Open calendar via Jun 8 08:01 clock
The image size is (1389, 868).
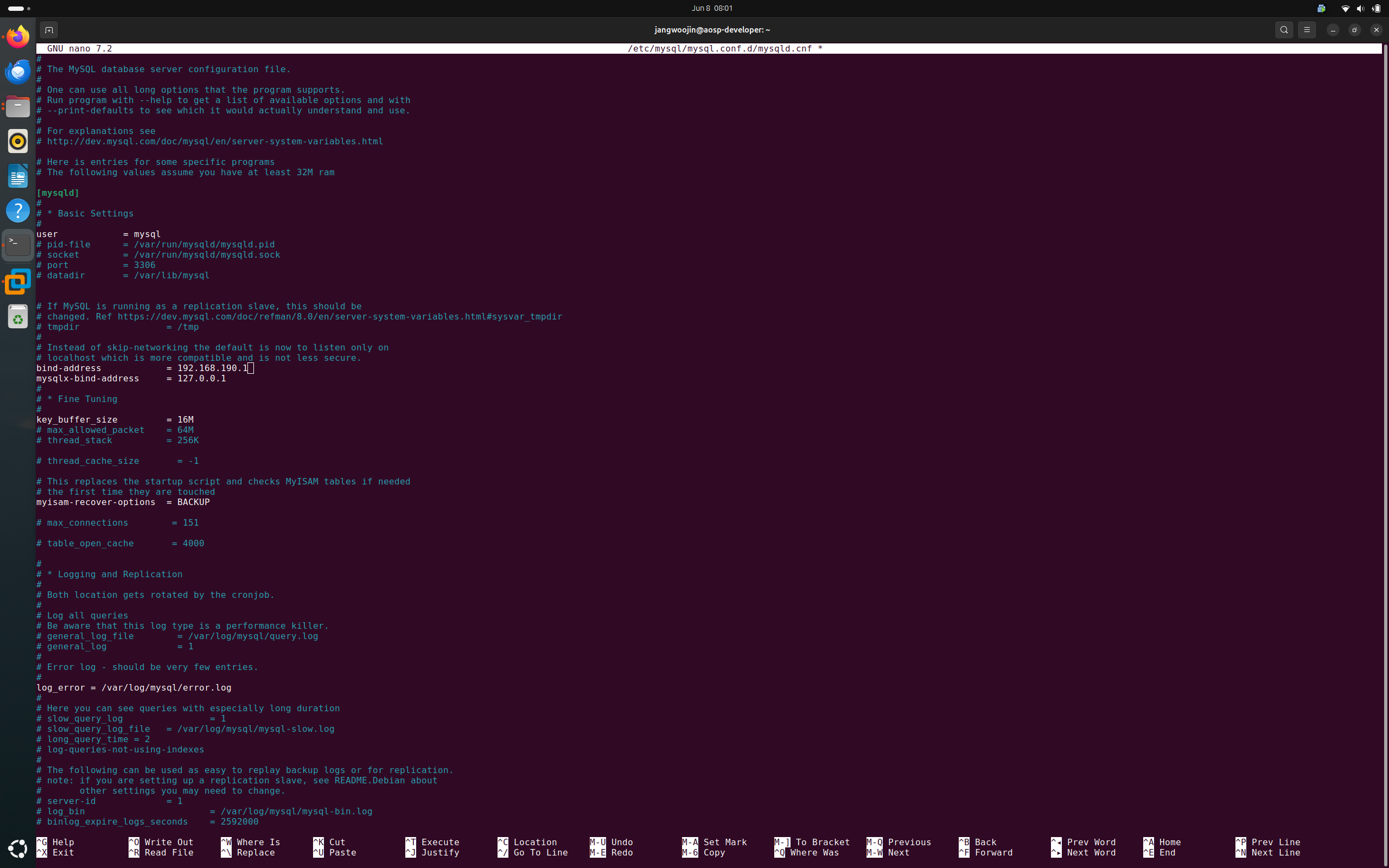click(x=712, y=9)
